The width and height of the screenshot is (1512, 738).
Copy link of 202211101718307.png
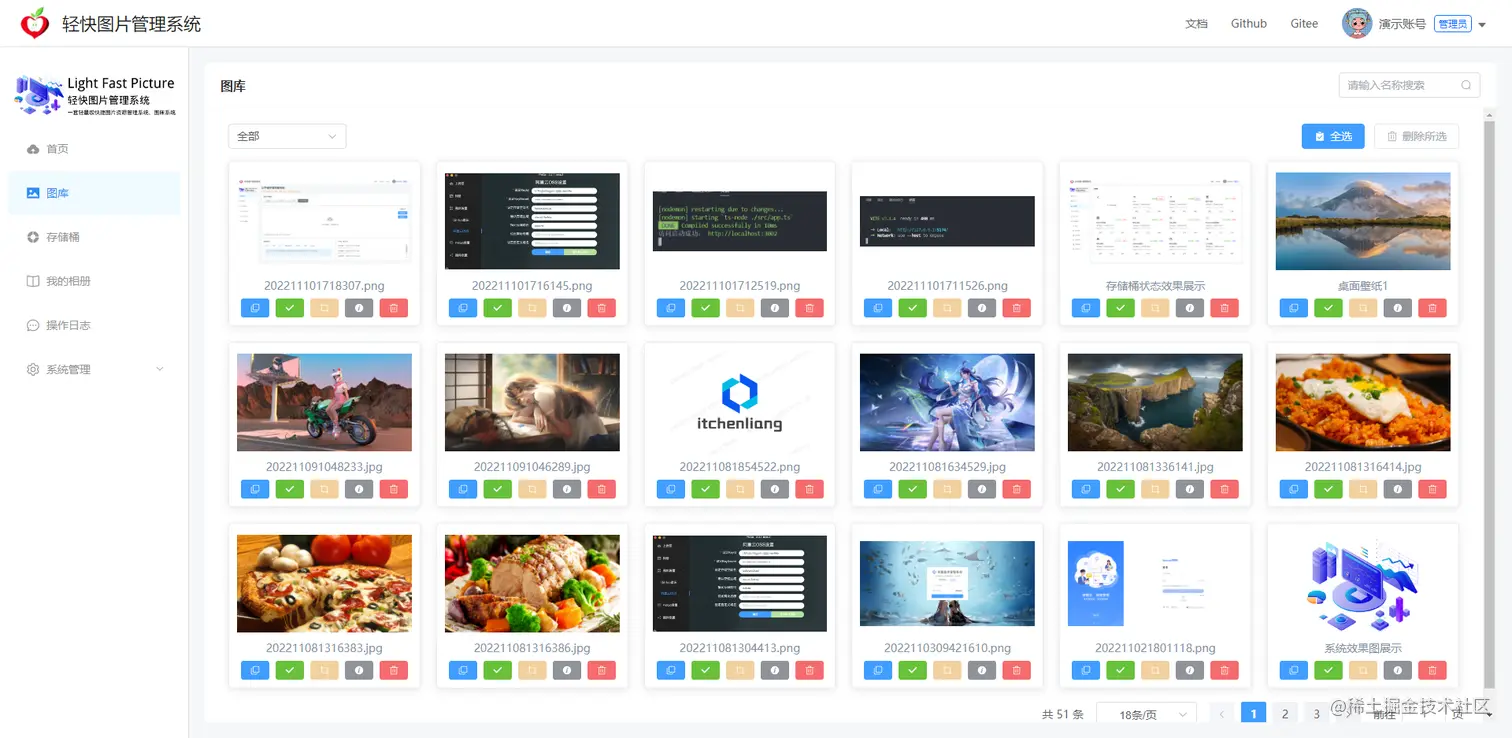[x=255, y=308]
